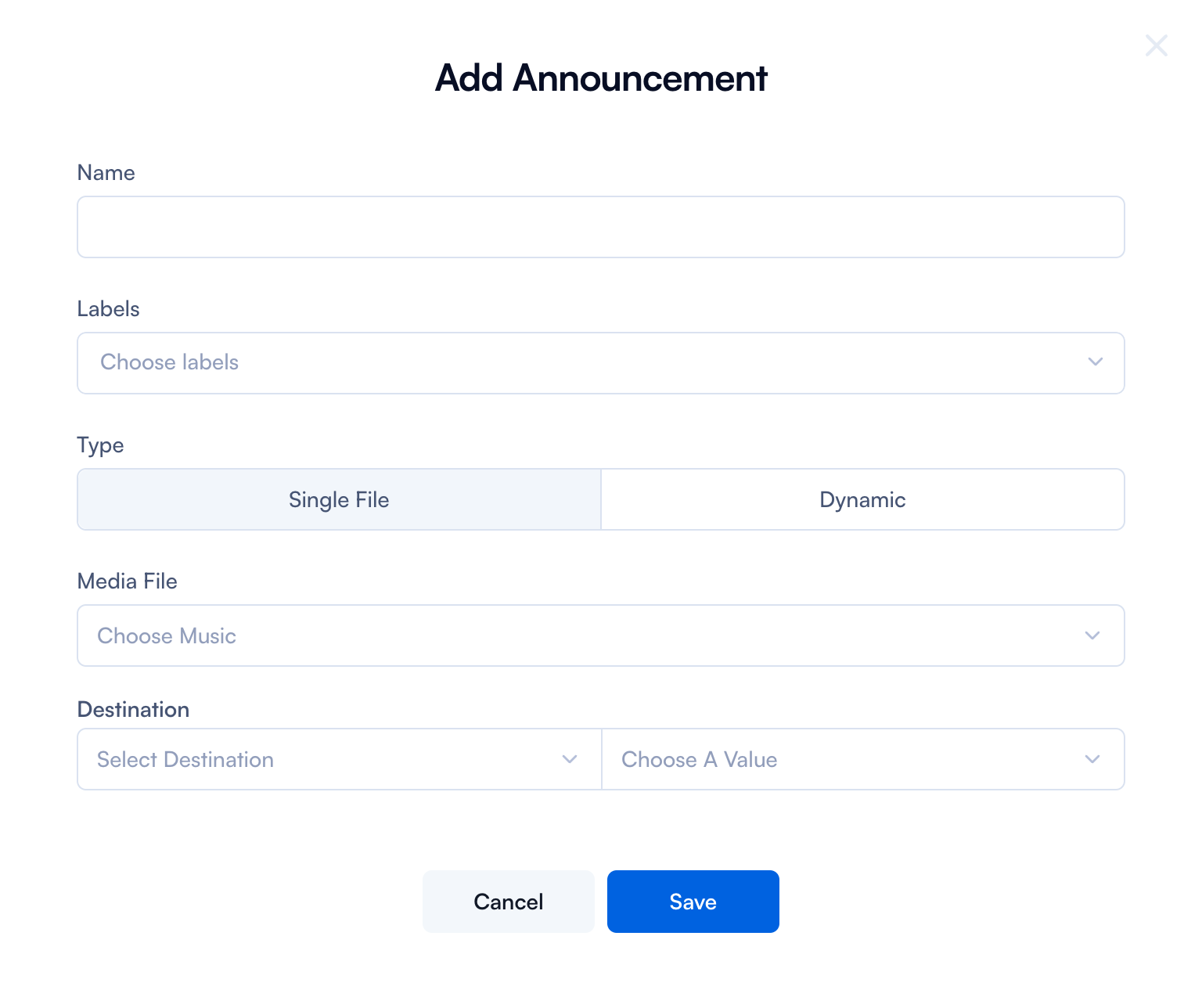Close the Add Announcement dialog
The width and height of the screenshot is (1202, 1008).
click(1156, 46)
